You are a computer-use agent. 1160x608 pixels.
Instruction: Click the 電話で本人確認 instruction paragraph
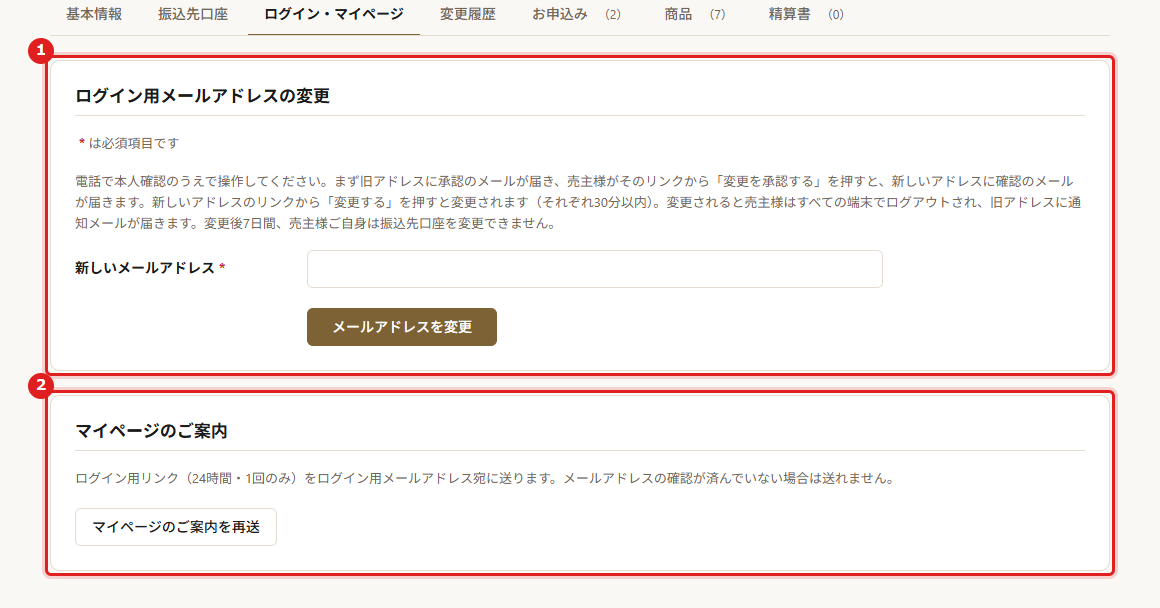click(579, 202)
